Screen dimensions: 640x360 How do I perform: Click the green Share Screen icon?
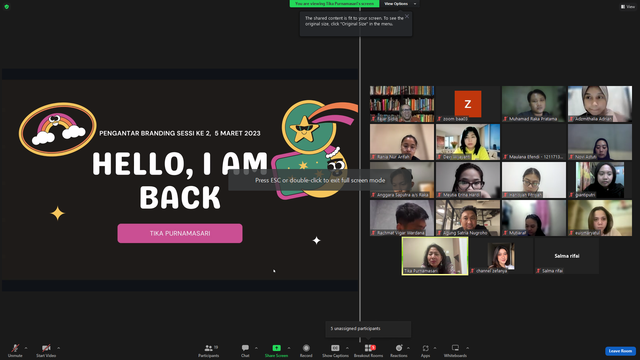pos(276,348)
